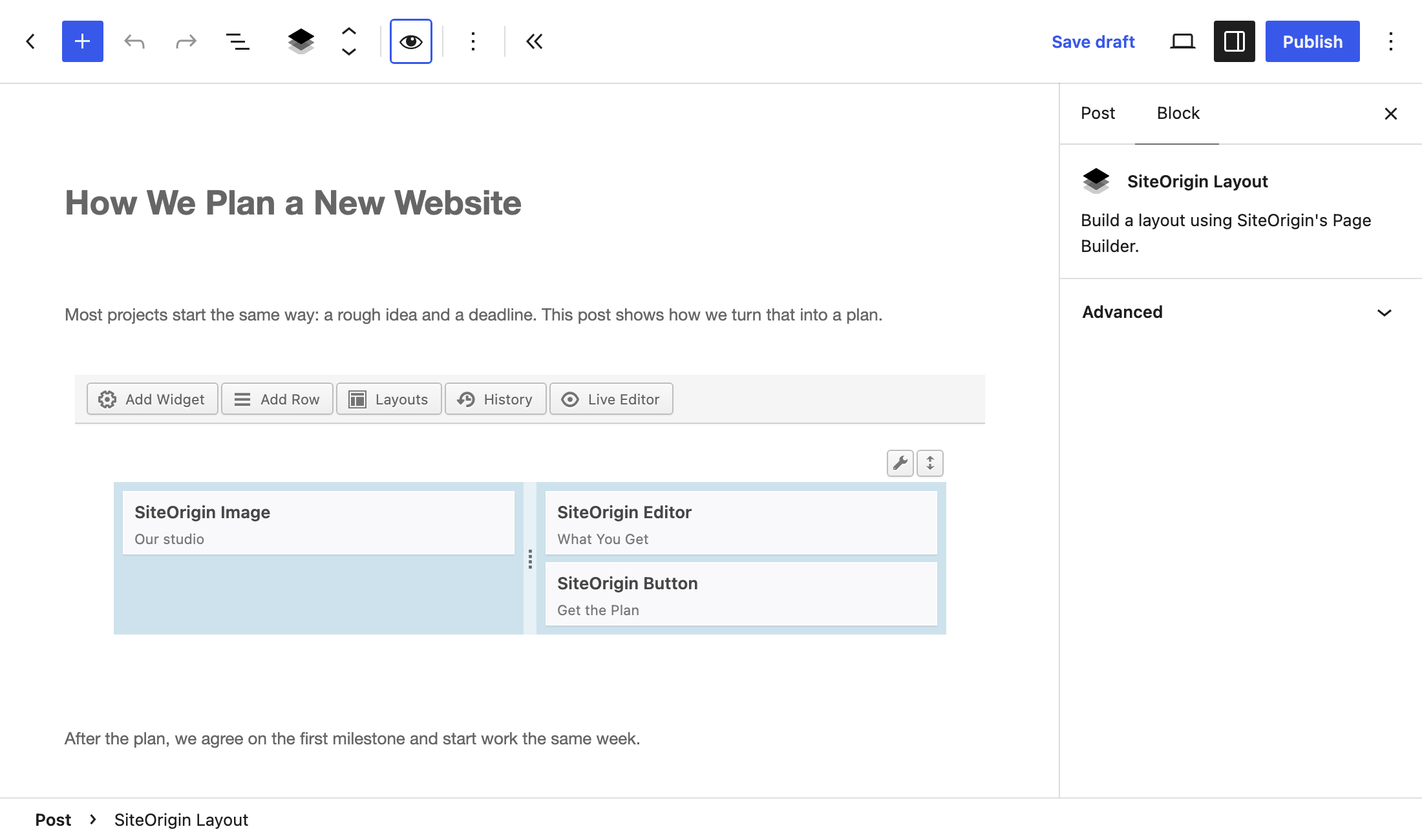This screenshot has width=1422, height=840.
Task: Undo the last change
Action: pyautogui.click(x=134, y=41)
